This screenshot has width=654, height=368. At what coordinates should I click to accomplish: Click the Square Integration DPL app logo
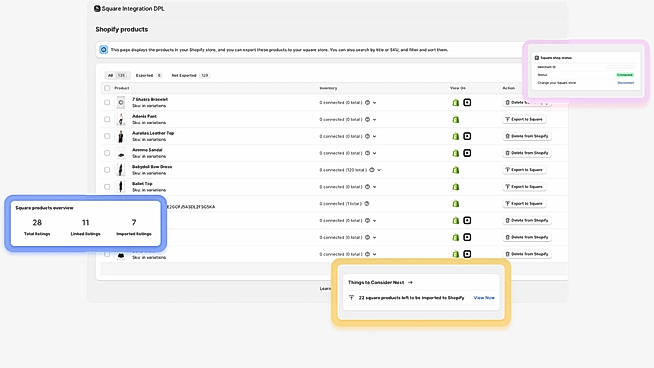point(97,8)
